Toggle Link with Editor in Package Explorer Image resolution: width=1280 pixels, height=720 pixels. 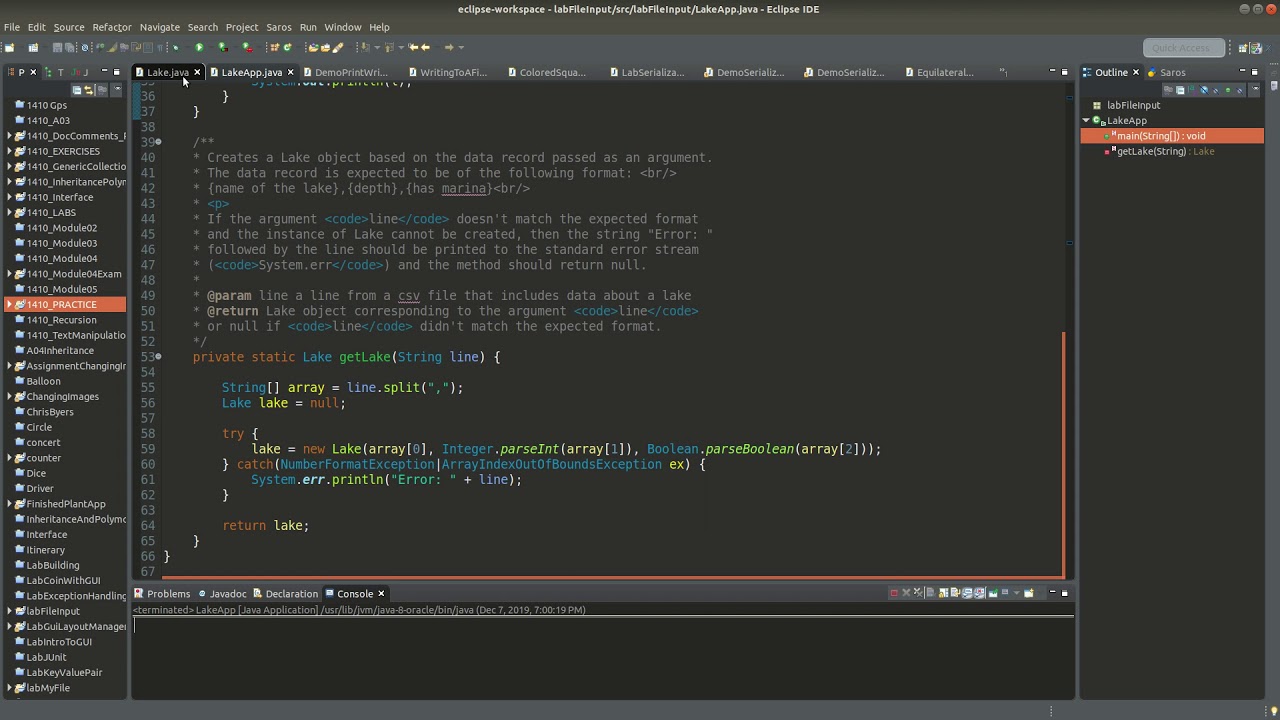point(89,90)
